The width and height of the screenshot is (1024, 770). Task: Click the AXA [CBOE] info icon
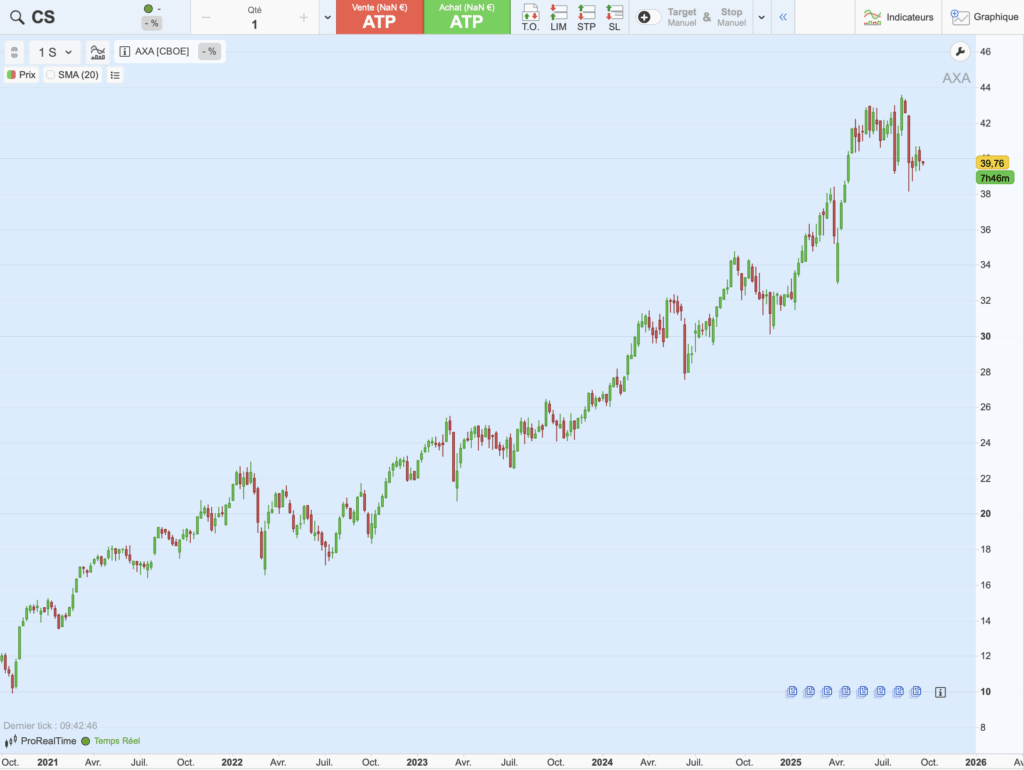click(124, 52)
